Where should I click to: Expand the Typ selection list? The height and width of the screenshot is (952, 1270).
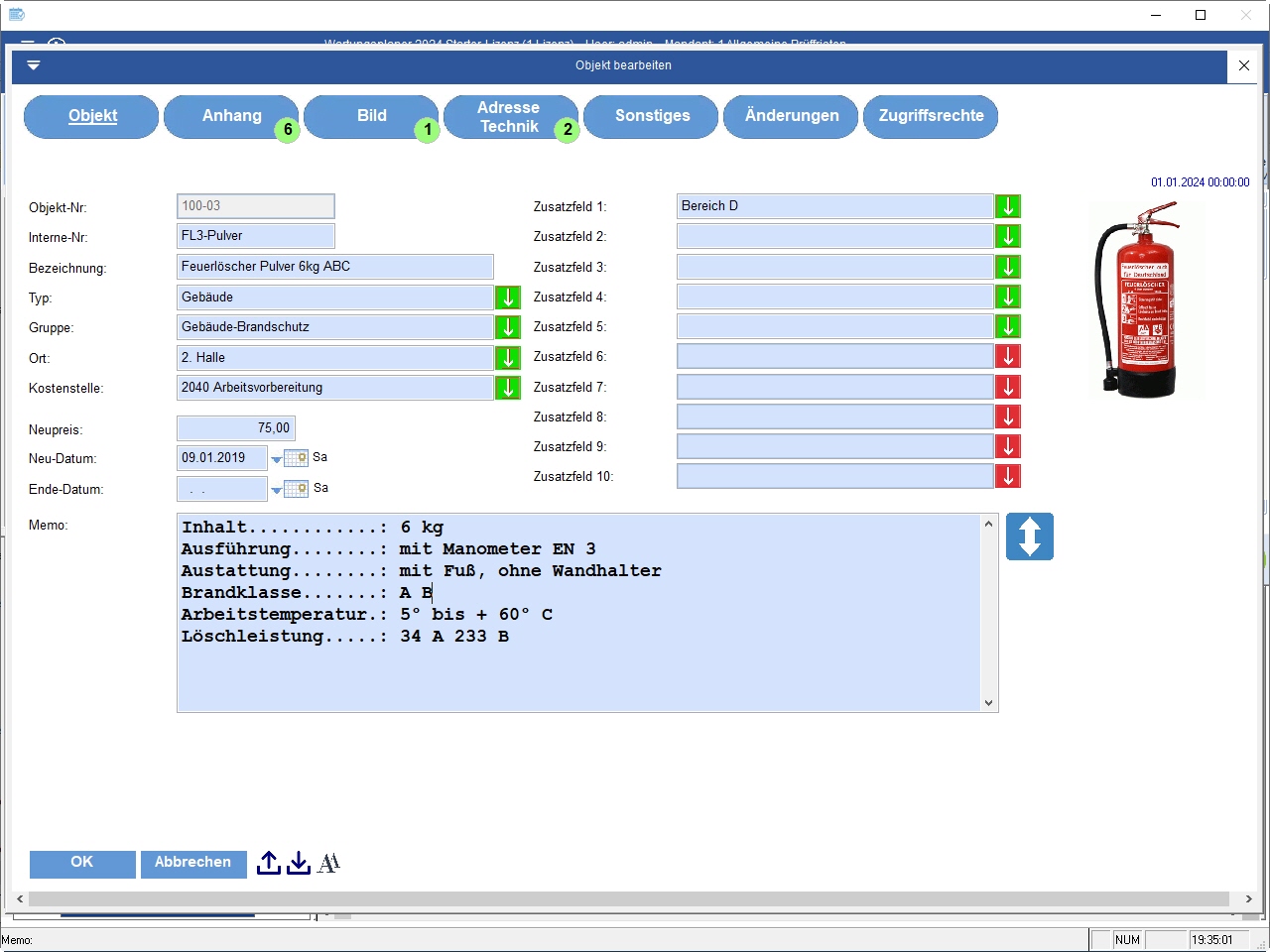tap(508, 297)
